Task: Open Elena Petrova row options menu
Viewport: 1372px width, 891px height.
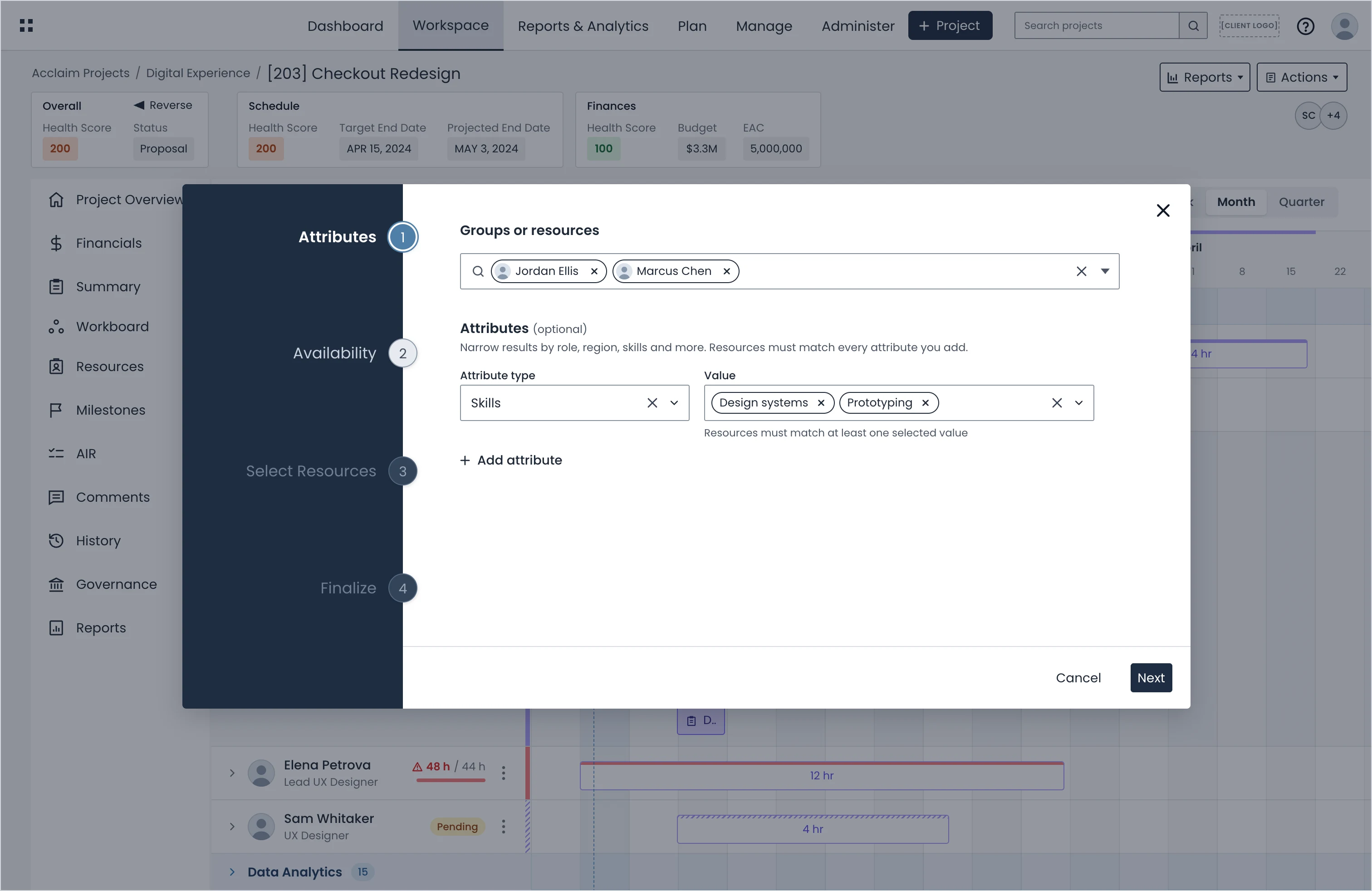Action: (503, 773)
